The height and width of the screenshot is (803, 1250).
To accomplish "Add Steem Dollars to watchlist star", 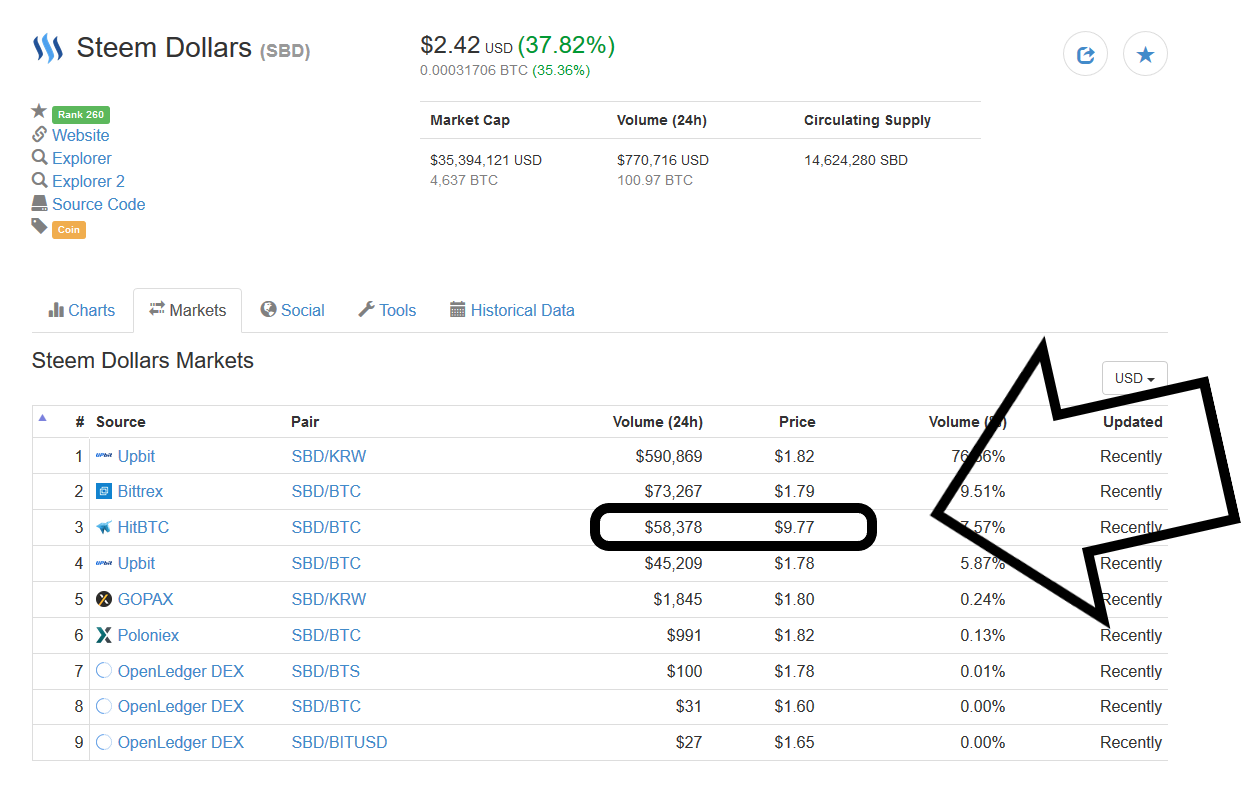I will tap(1145, 54).
